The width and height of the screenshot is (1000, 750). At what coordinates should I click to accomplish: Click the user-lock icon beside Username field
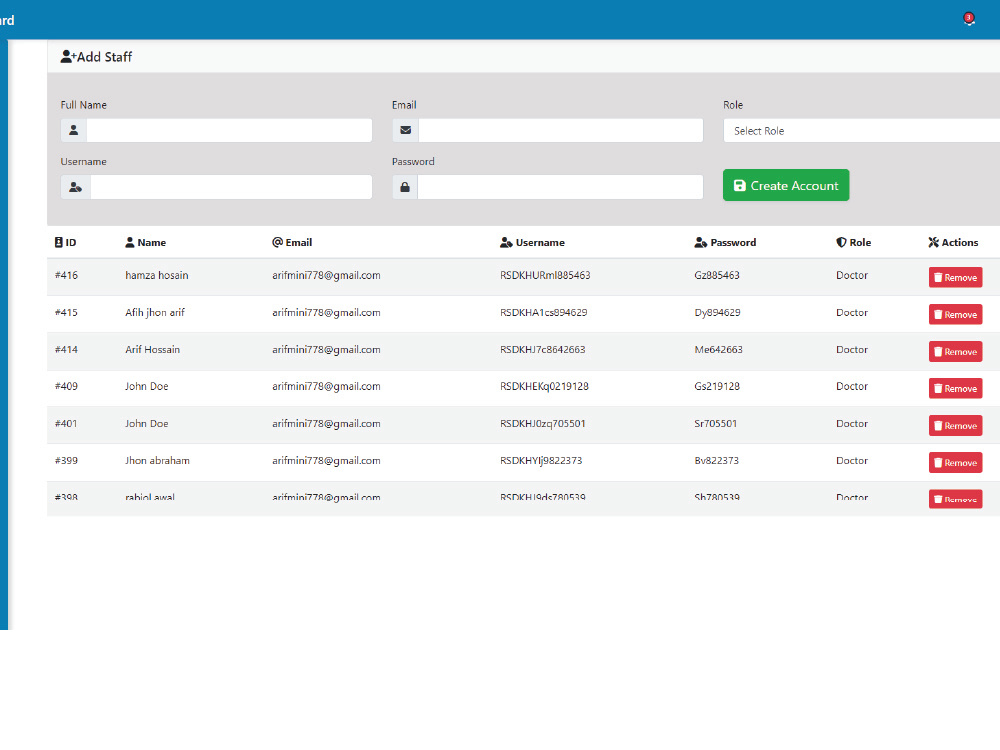(75, 187)
